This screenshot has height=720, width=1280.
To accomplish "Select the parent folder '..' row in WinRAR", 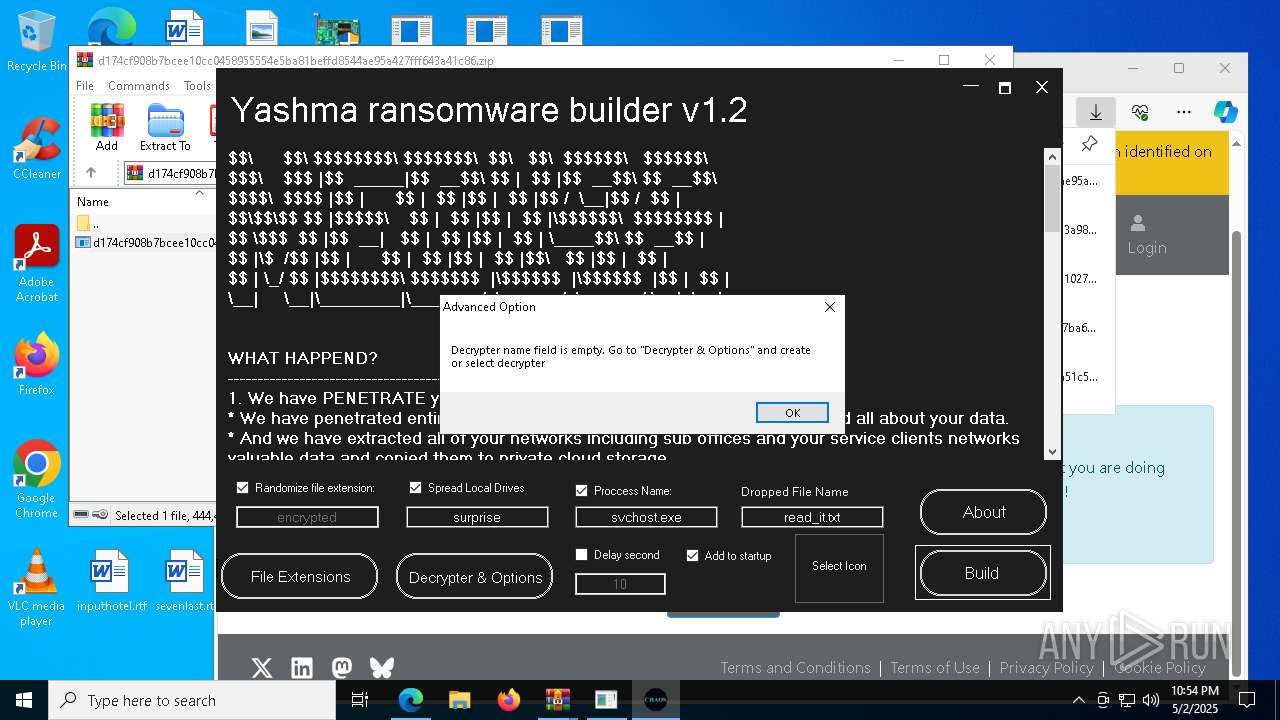I will [x=144, y=223].
